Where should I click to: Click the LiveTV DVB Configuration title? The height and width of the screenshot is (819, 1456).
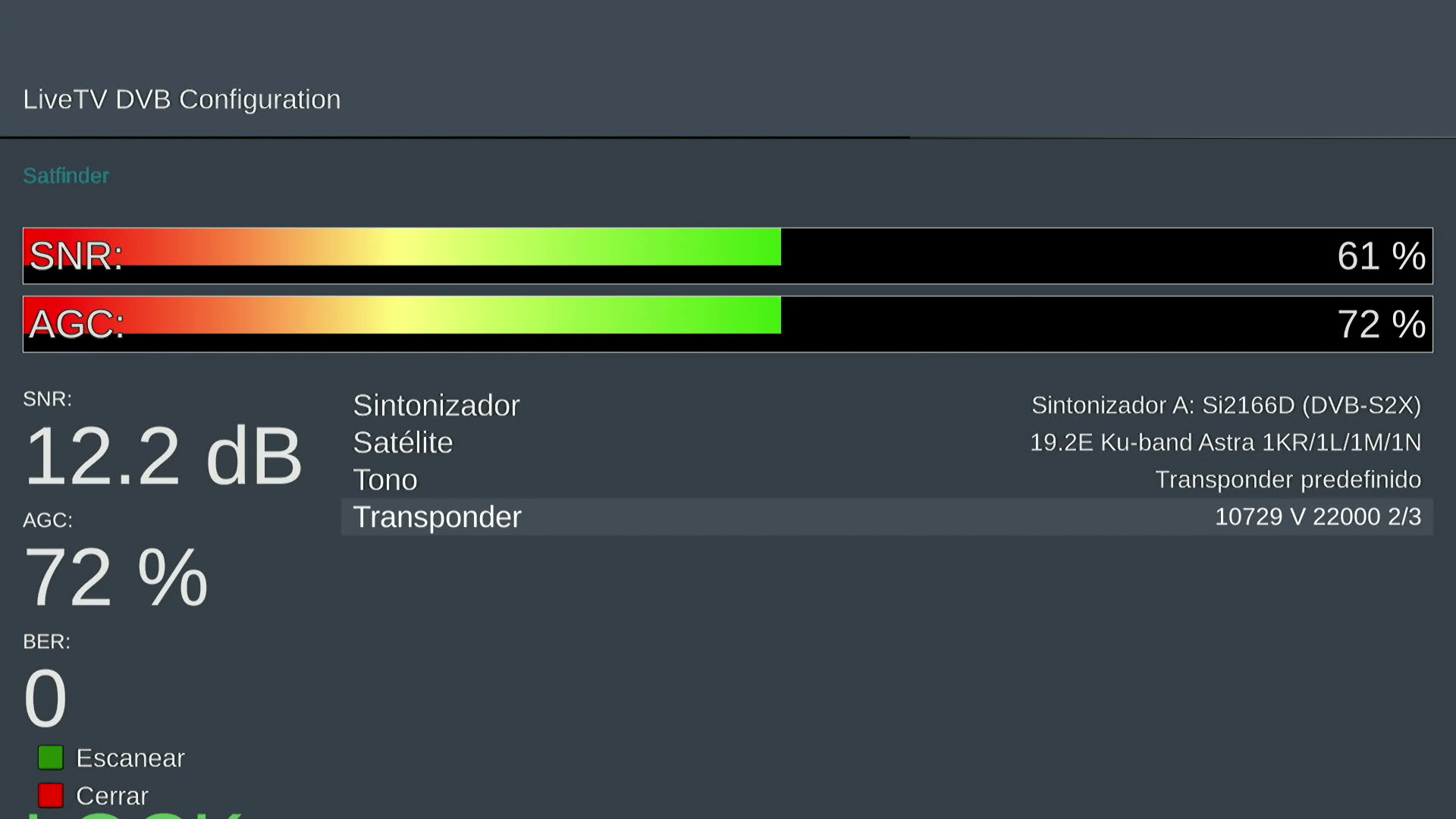[182, 99]
